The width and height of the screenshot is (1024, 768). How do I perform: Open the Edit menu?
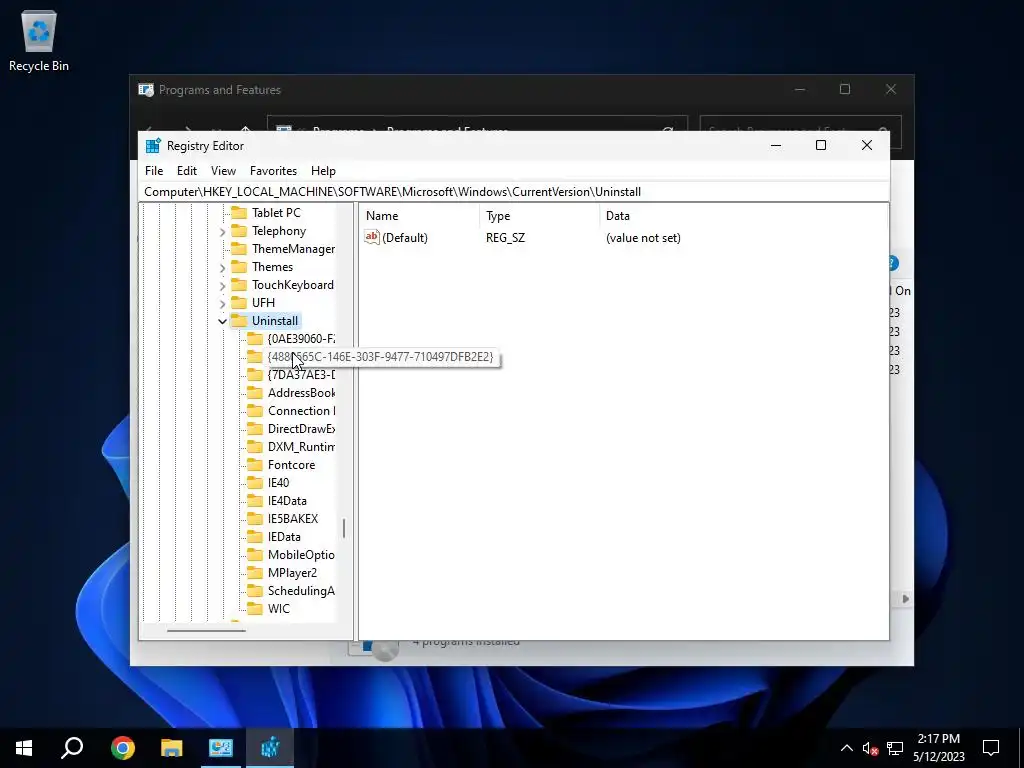coord(187,170)
